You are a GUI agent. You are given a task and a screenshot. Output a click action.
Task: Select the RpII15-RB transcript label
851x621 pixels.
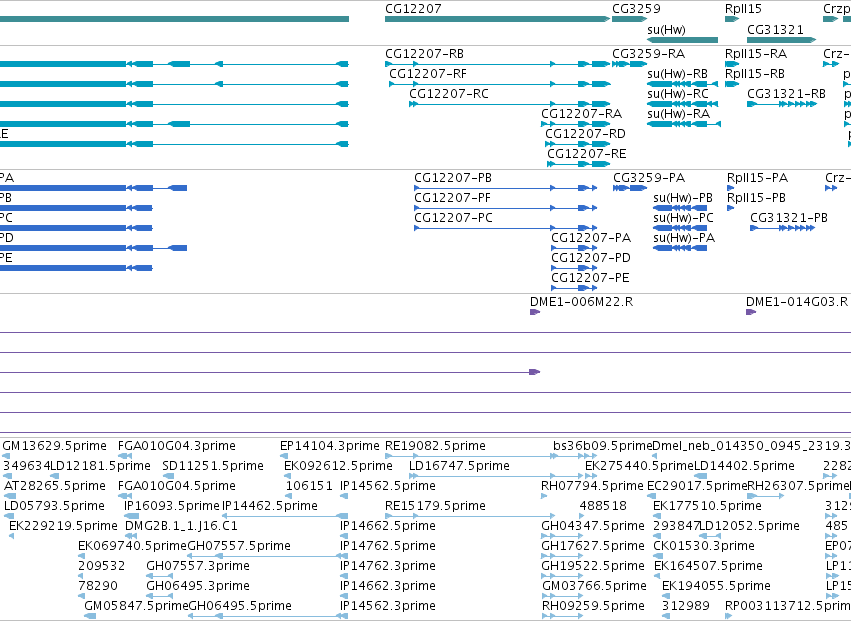click(x=754, y=74)
